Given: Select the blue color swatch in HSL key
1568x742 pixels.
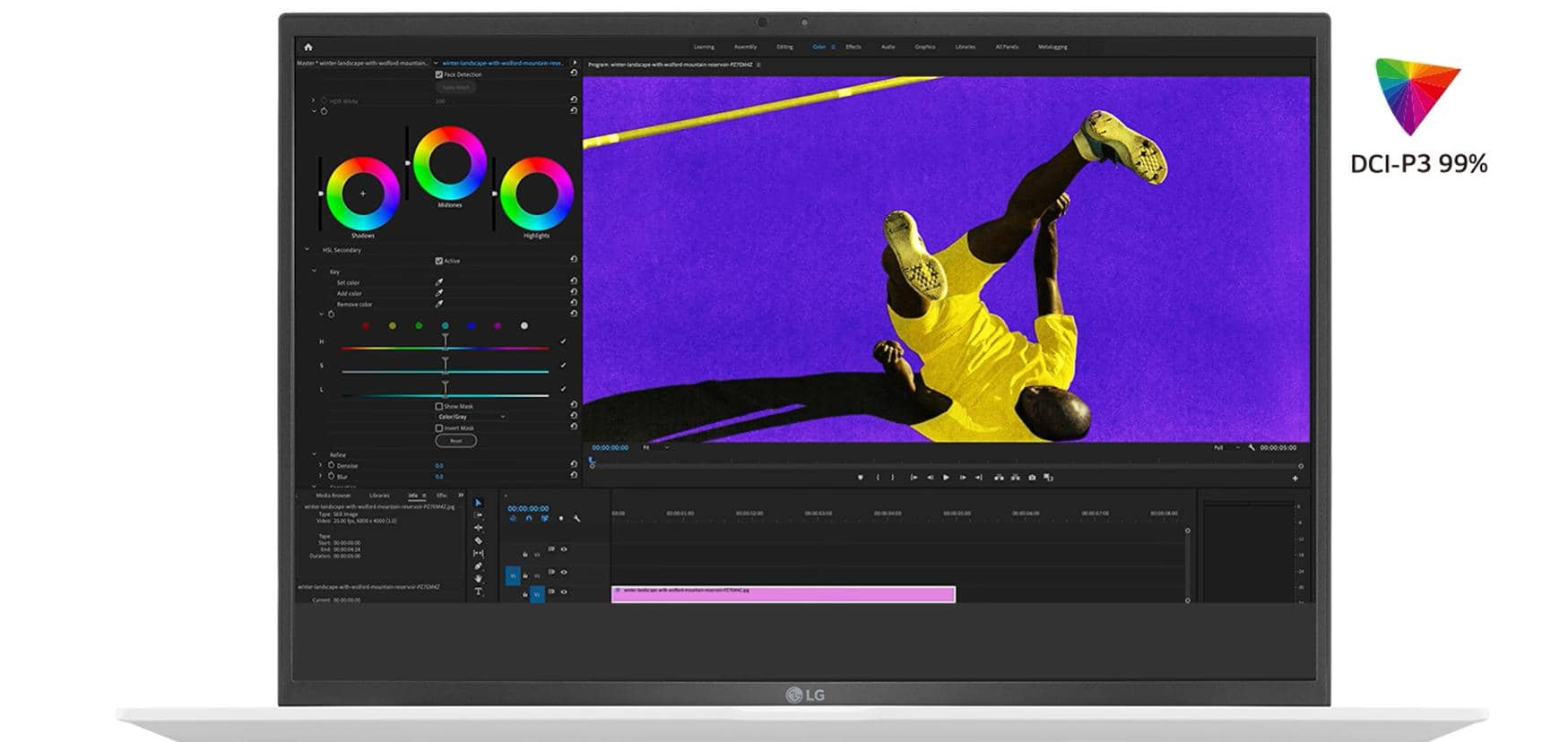Looking at the screenshot, I should [x=472, y=325].
